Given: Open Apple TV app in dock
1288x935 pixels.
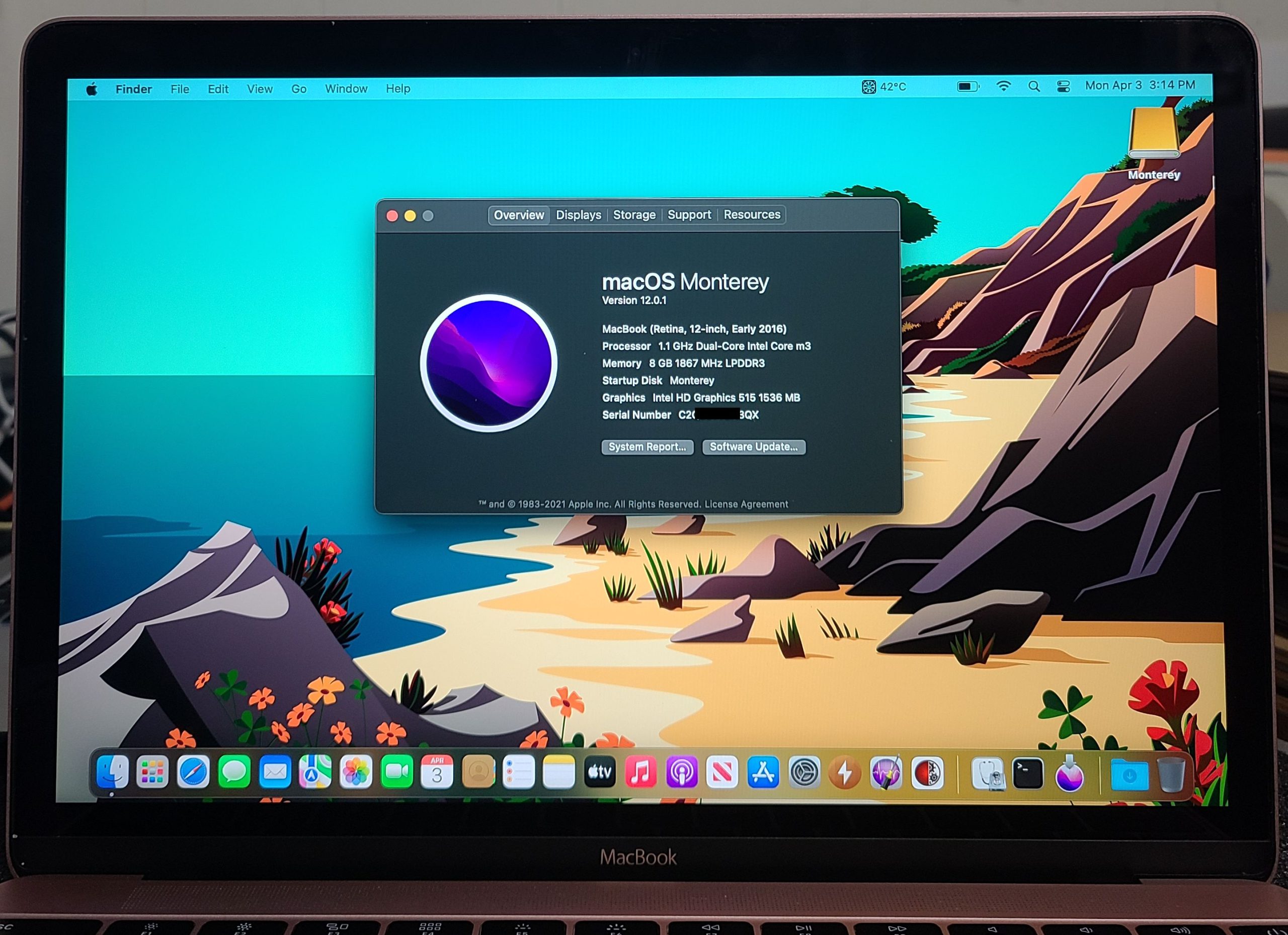Looking at the screenshot, I should [x=600, y=772].
